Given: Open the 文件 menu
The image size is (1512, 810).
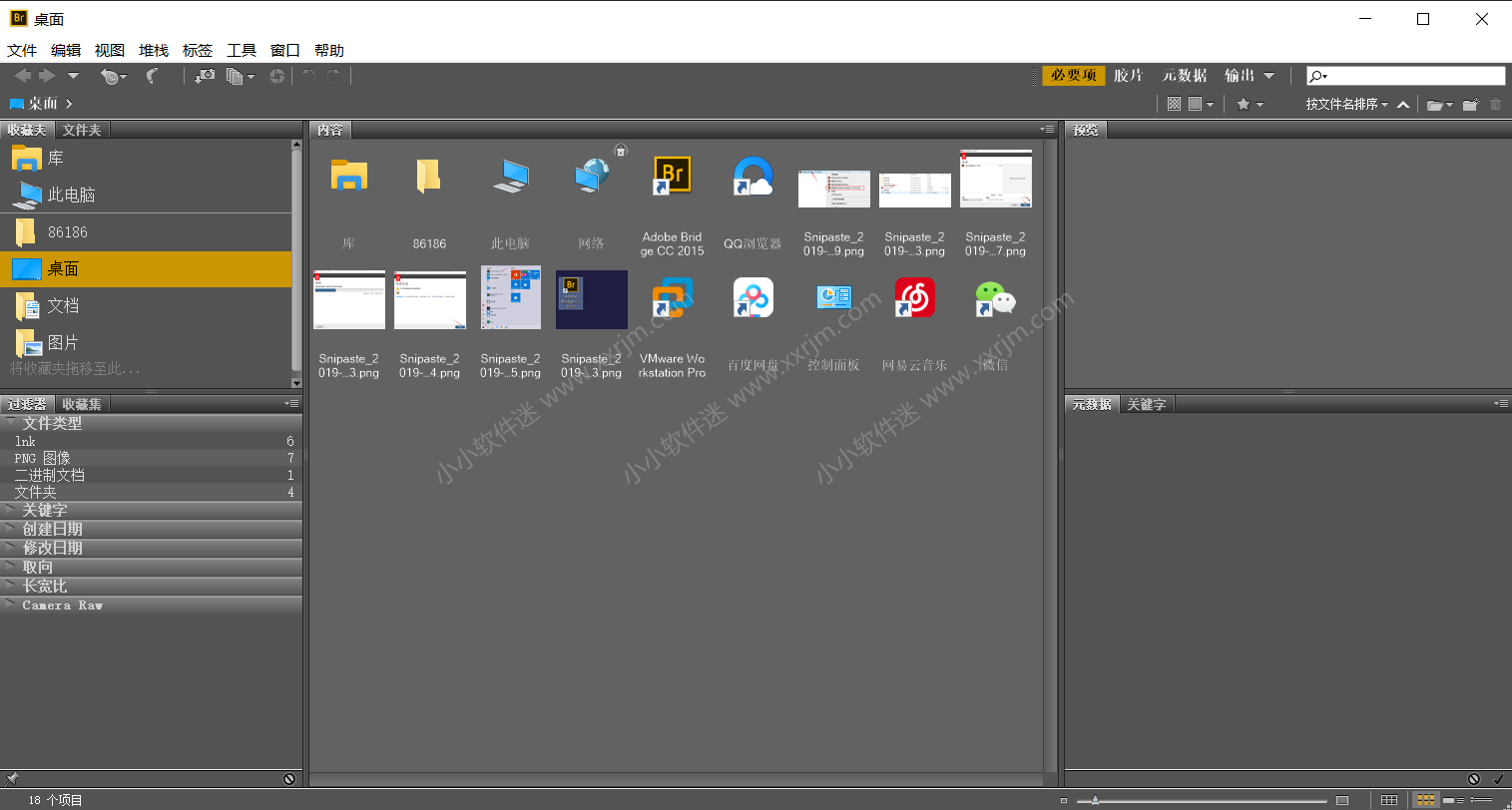Looking at the screenshot, I should coord(22,50).
